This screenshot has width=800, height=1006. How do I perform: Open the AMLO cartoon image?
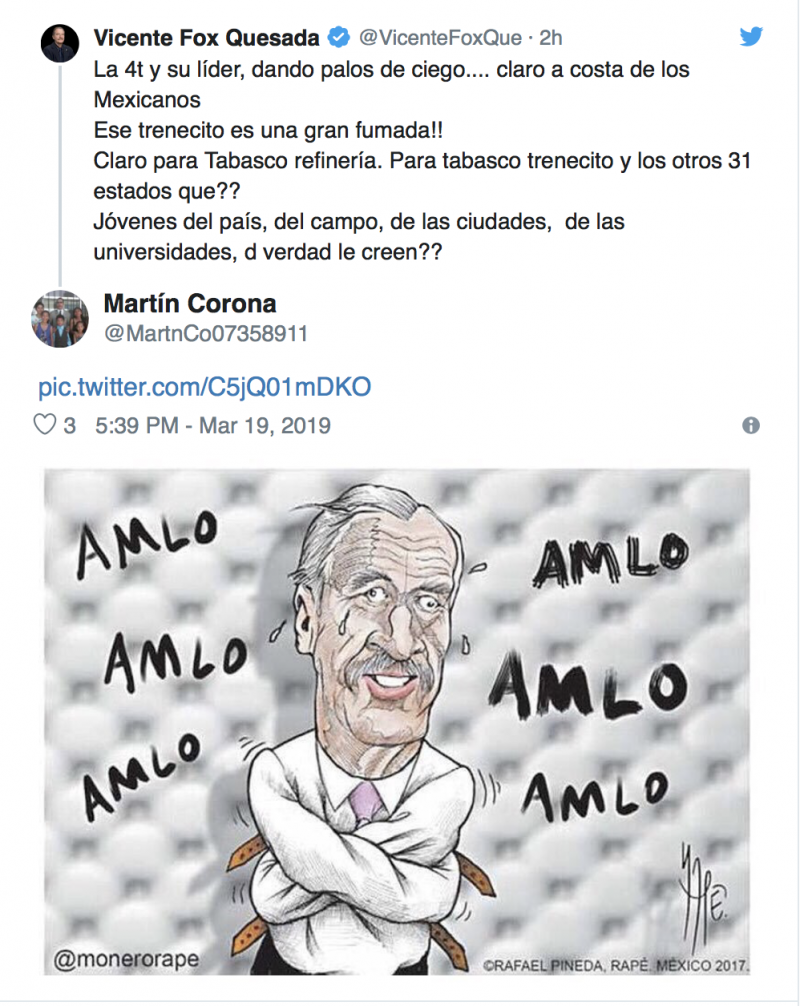(x=396, y=722)
